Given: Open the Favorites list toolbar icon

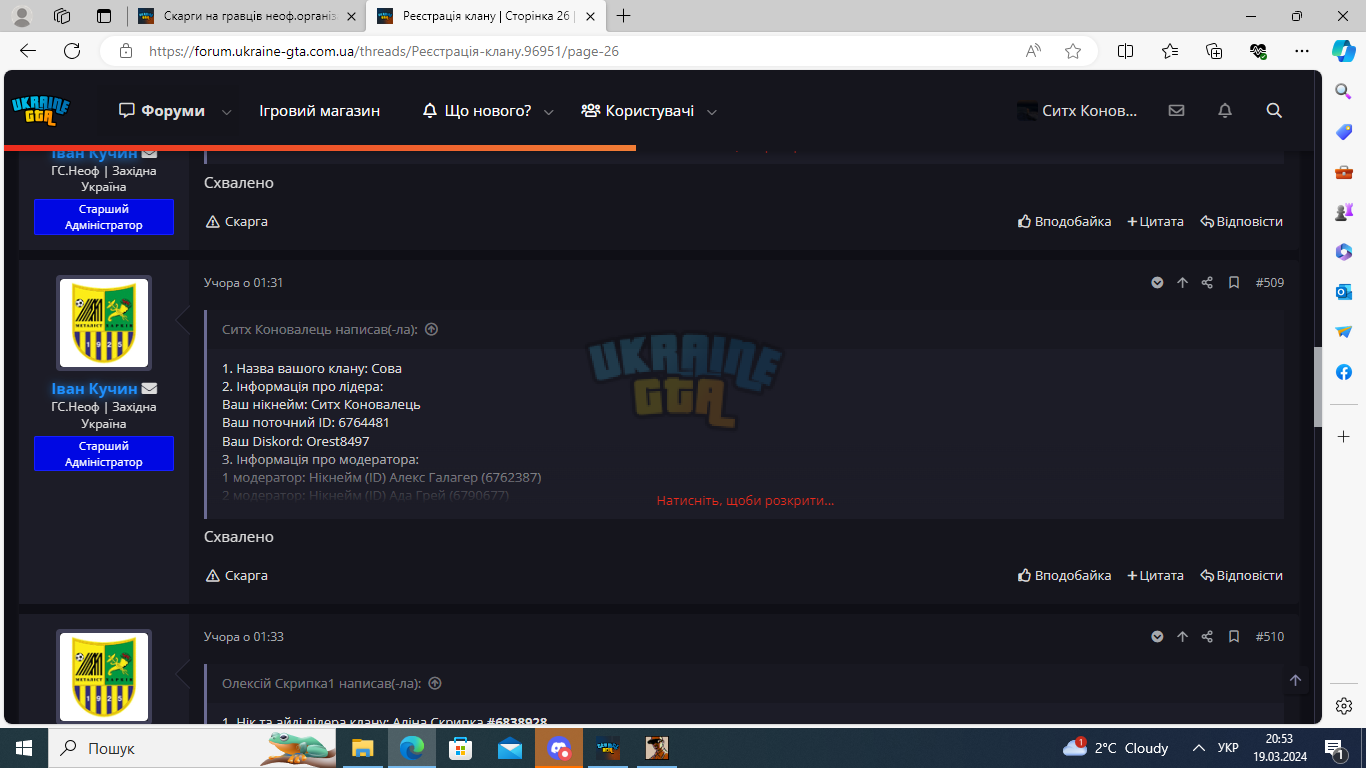Looking at the screenshot, I should [x=1170, y=51].
